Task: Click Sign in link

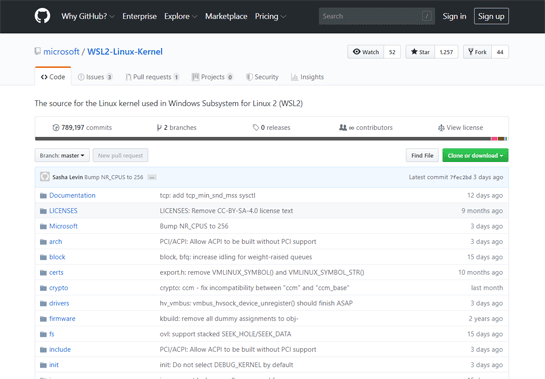Action: click(454, 16)
